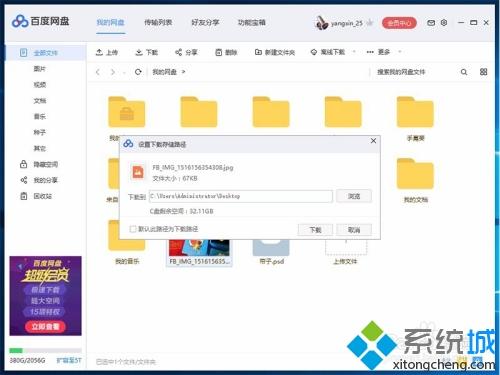500x375 pixels.
Task: Go forward with the right arrow
Action: 113,72
